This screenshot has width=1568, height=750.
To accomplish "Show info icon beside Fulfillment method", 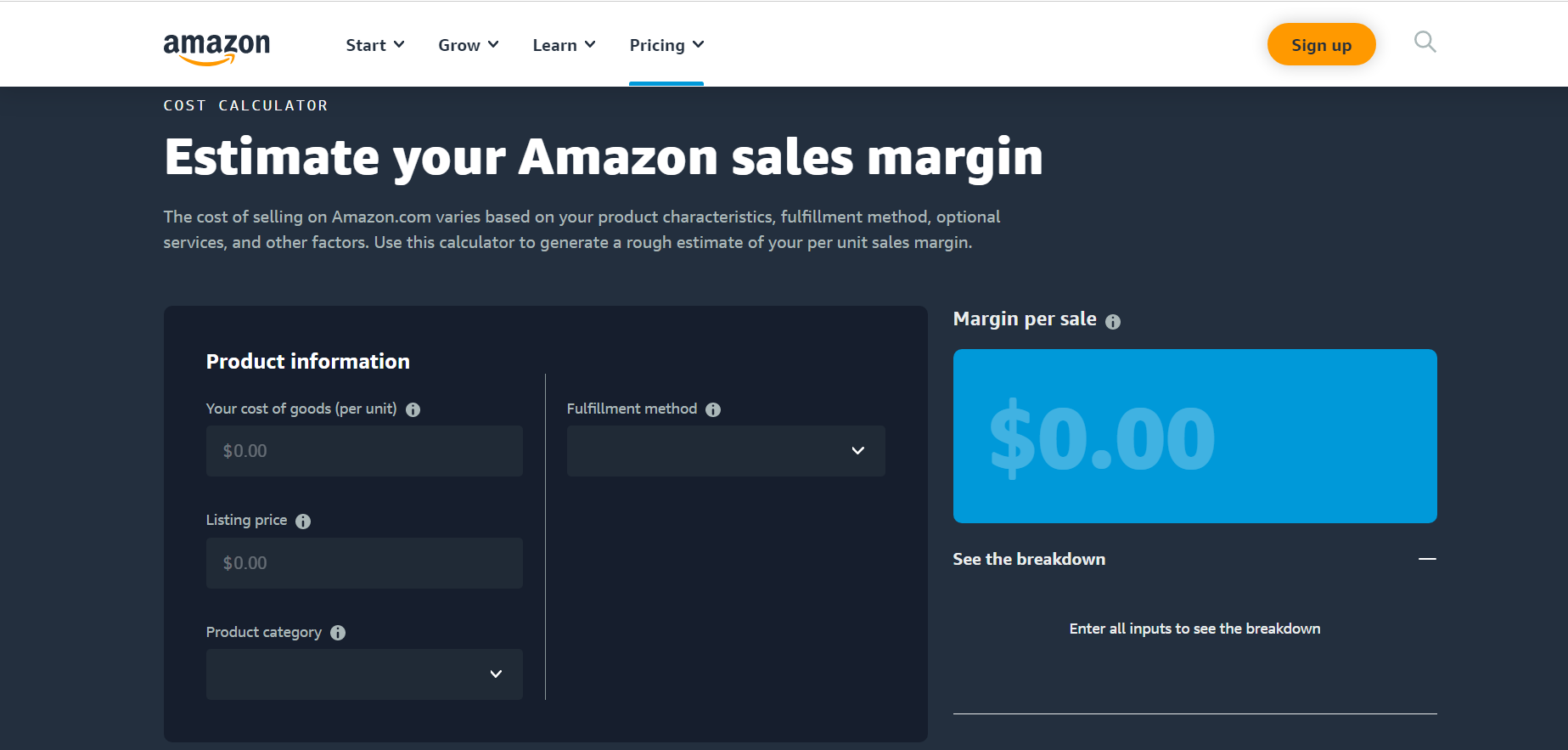I will [x=713, y=409].
